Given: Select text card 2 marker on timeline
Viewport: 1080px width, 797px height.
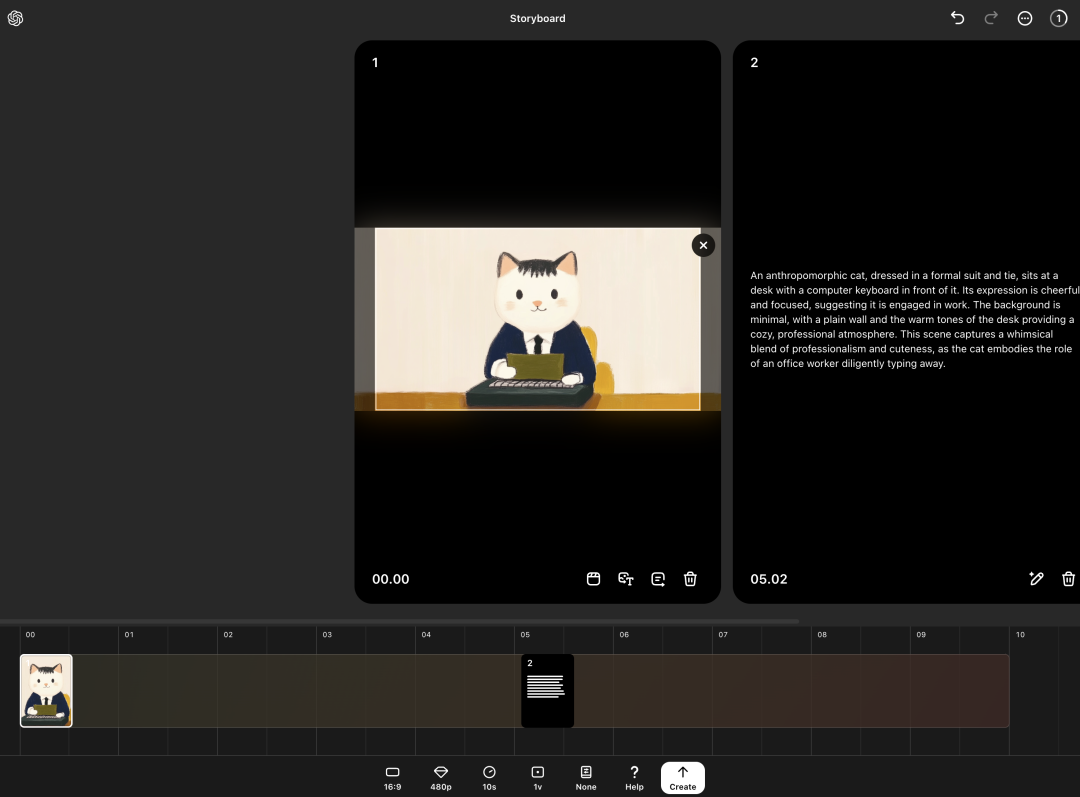Looking at the screenshot, I should (548, 690).
